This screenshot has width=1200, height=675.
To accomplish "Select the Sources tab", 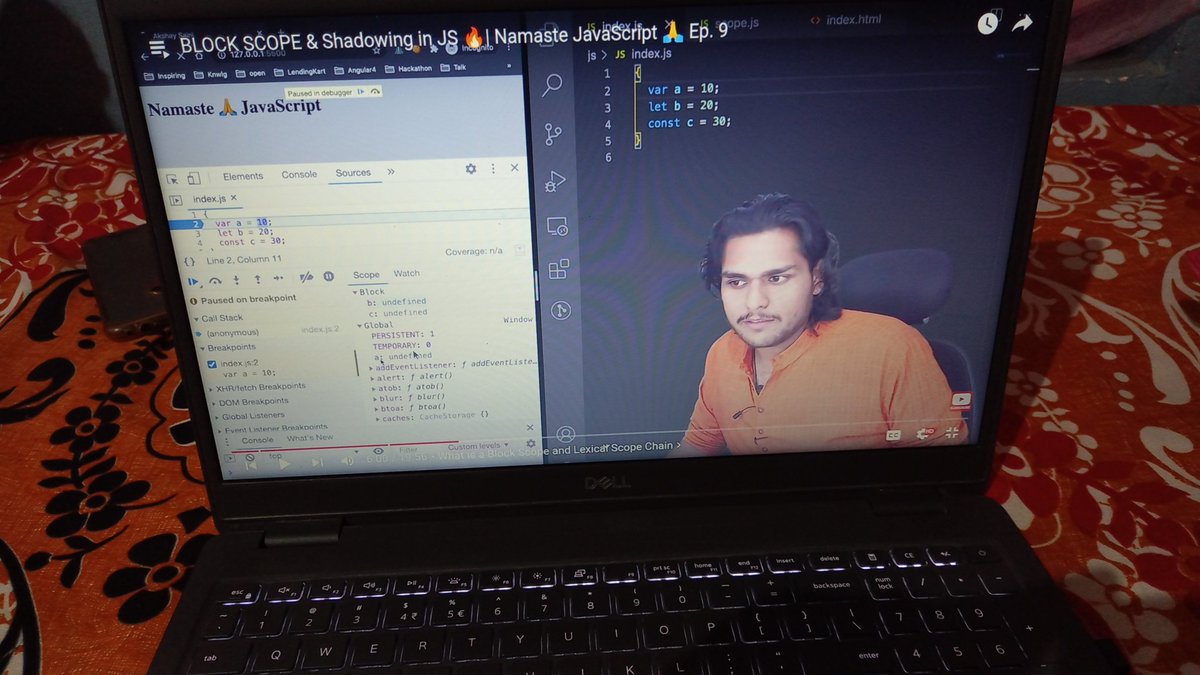I will tap(353, 173).
